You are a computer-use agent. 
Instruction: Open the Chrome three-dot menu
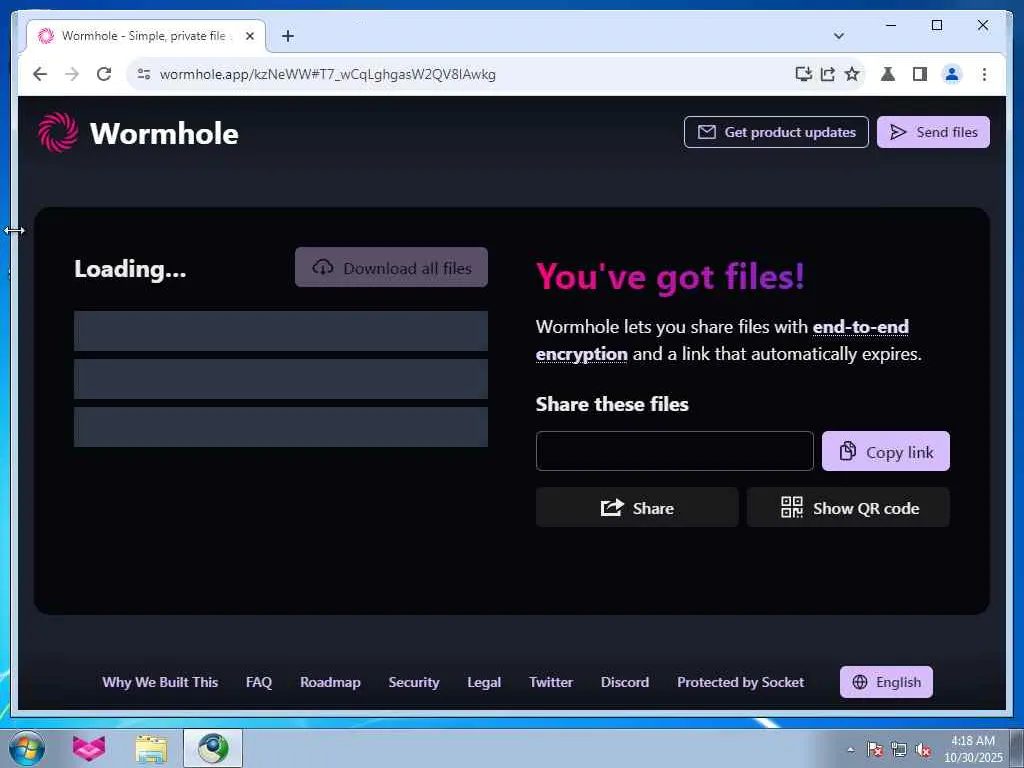(984, 74)
